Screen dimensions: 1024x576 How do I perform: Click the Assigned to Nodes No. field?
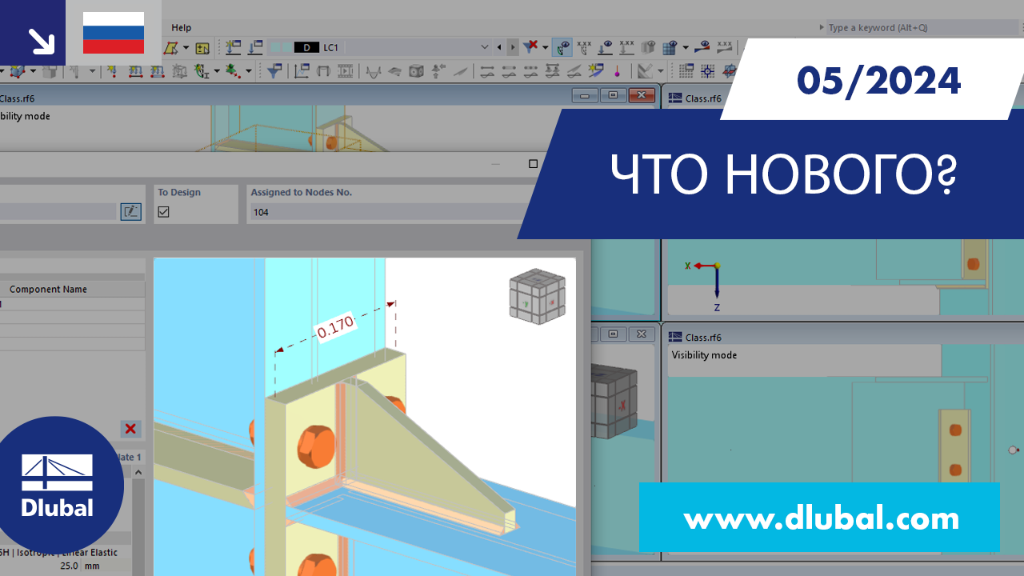[x=392, y=212]
